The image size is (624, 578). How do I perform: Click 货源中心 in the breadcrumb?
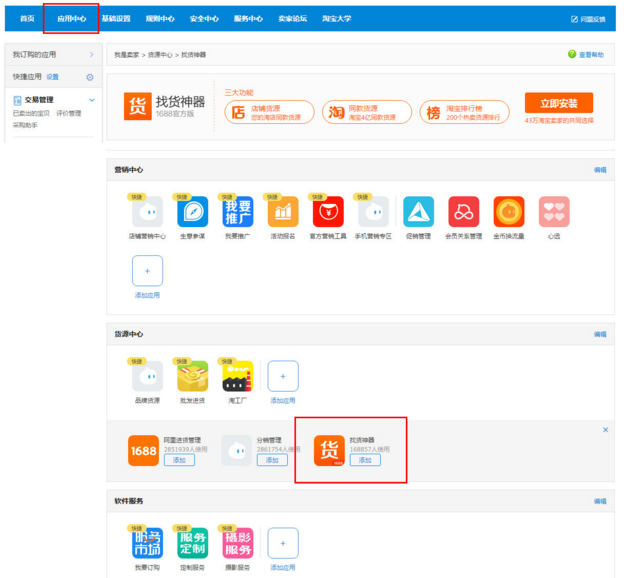pos(160,55)
